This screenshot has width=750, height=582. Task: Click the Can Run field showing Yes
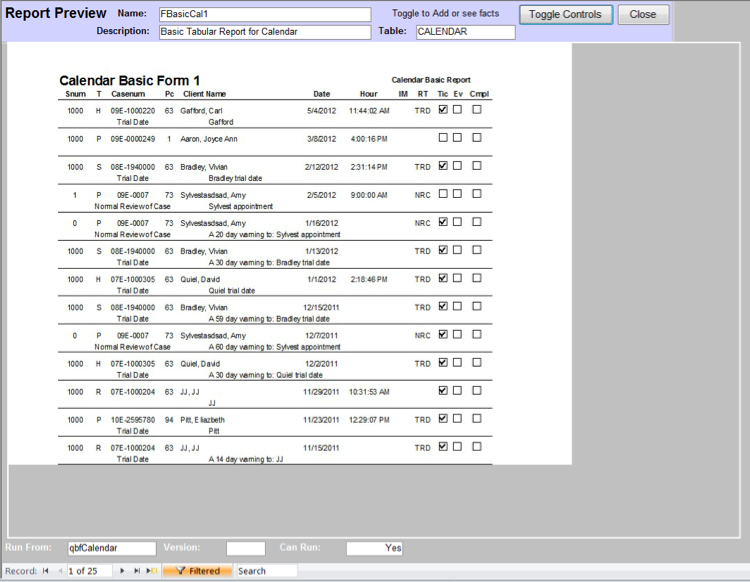[375, 548]
